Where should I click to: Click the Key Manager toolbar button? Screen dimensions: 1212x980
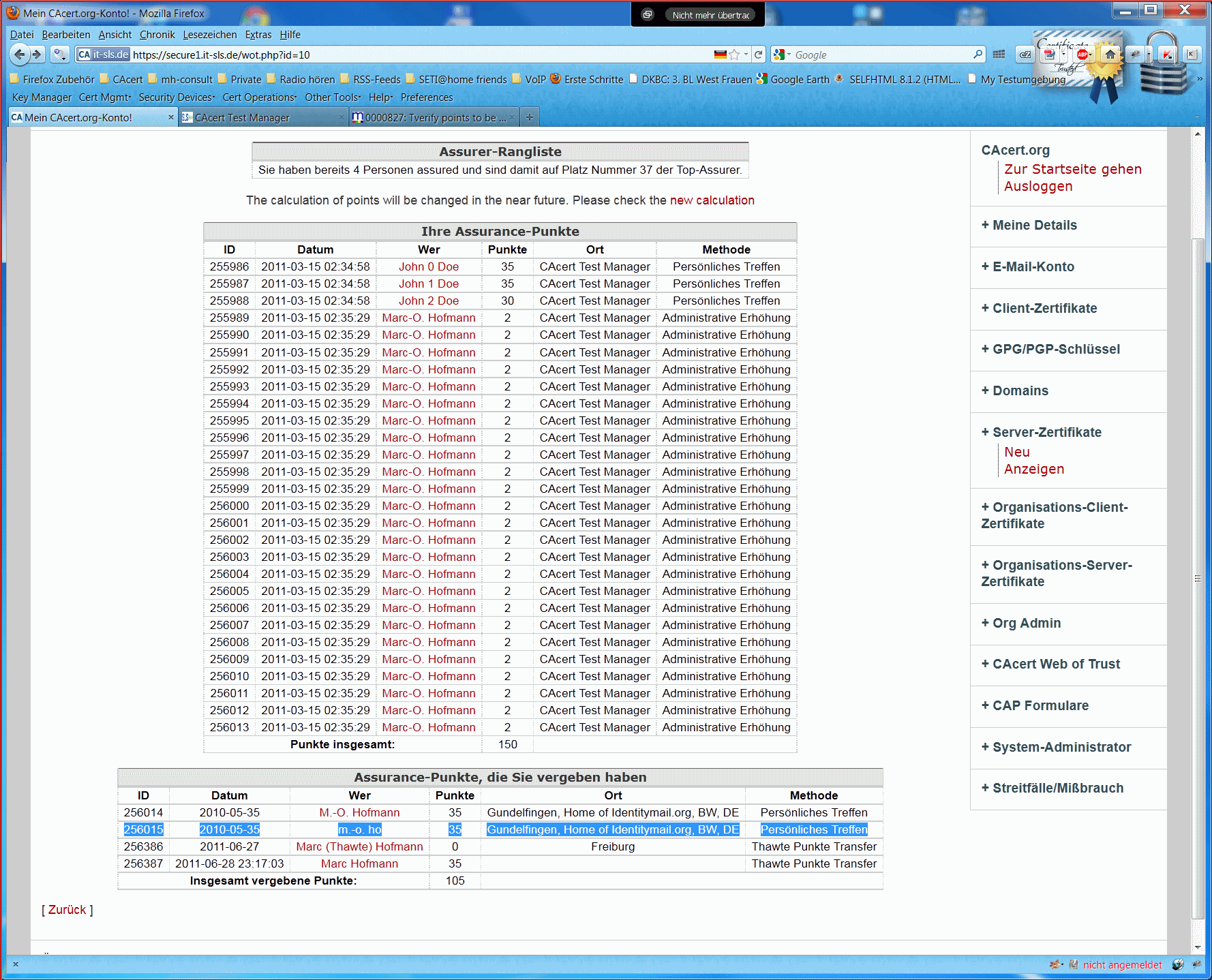pyautogui.click(x=42, y=97)
